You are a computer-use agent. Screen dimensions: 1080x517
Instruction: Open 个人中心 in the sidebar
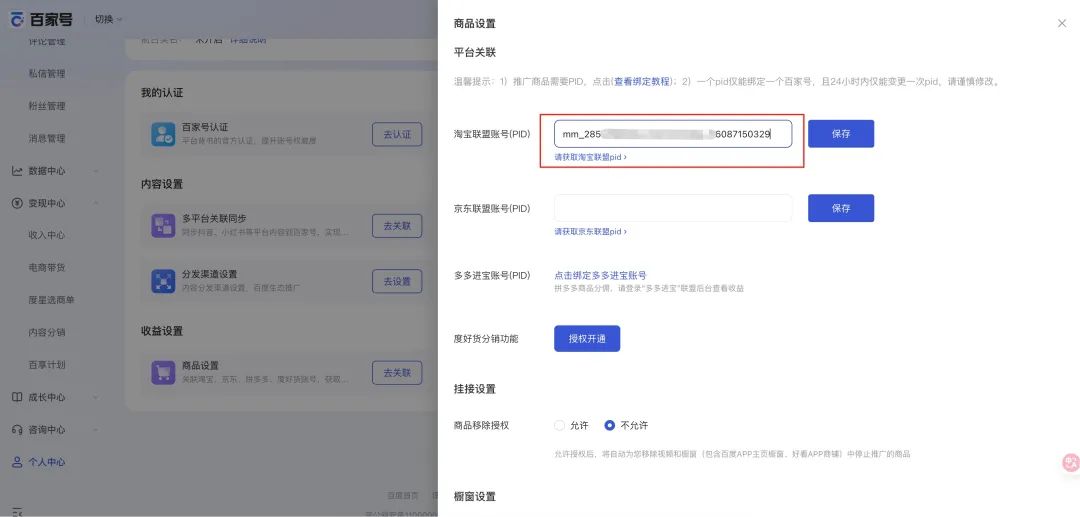pyautogui.click(x=47, y=462)
